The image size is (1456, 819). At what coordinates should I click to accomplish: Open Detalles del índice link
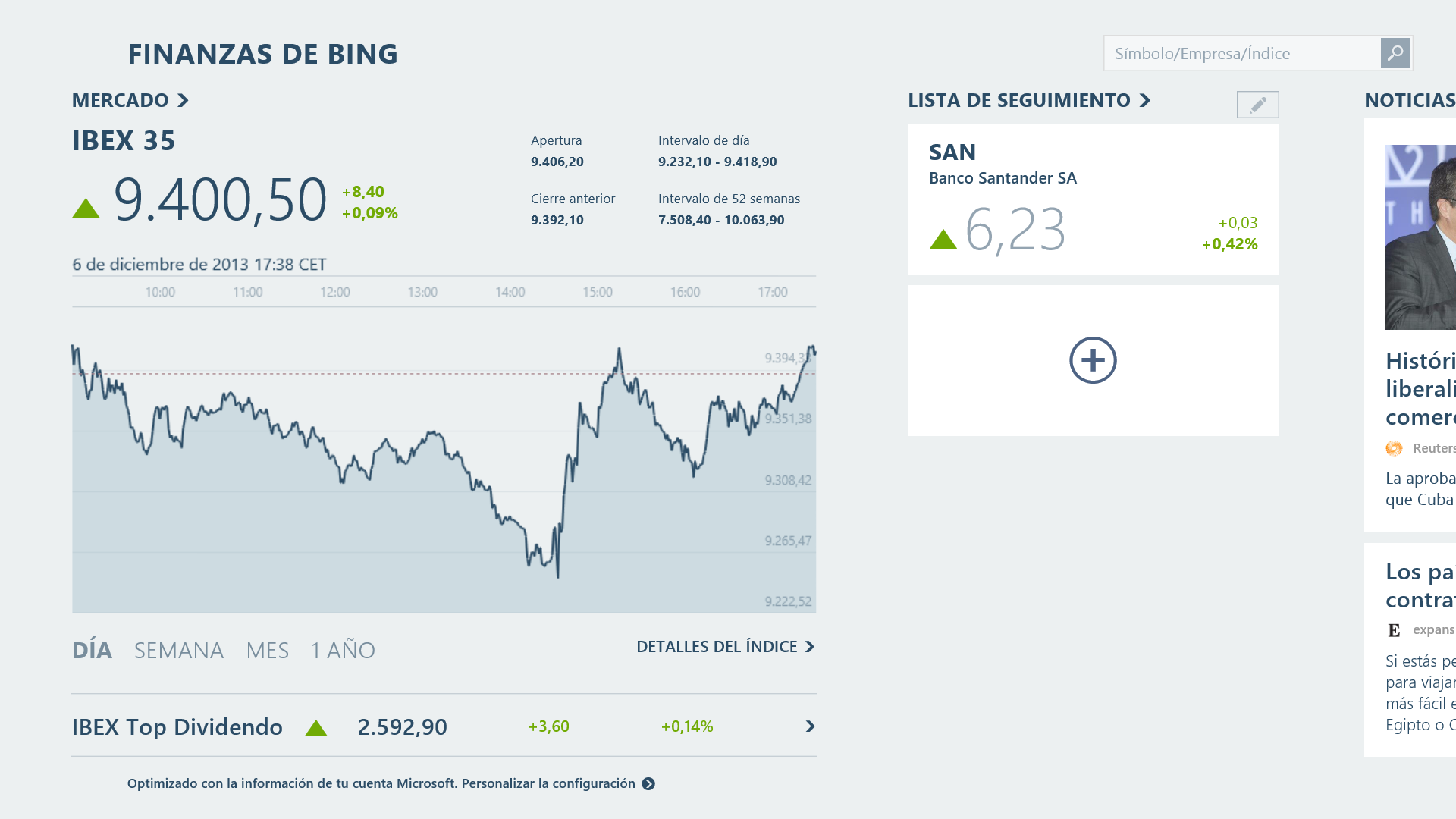[725, 647]
